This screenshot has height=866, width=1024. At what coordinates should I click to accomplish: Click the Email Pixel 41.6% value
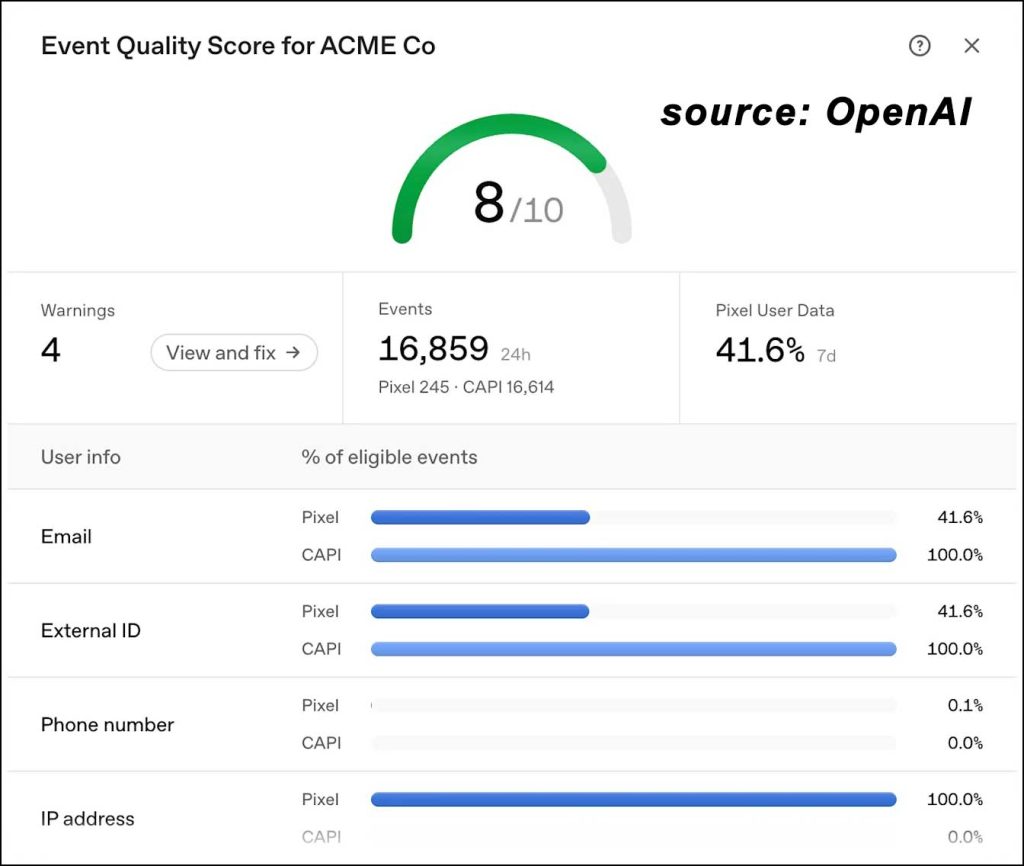(x=960, y=517)
